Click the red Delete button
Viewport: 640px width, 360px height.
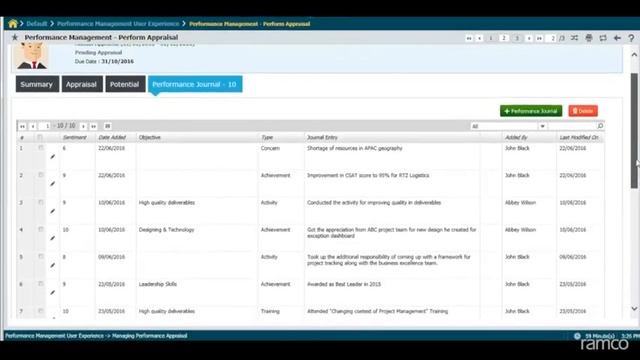tap(583, 111)
